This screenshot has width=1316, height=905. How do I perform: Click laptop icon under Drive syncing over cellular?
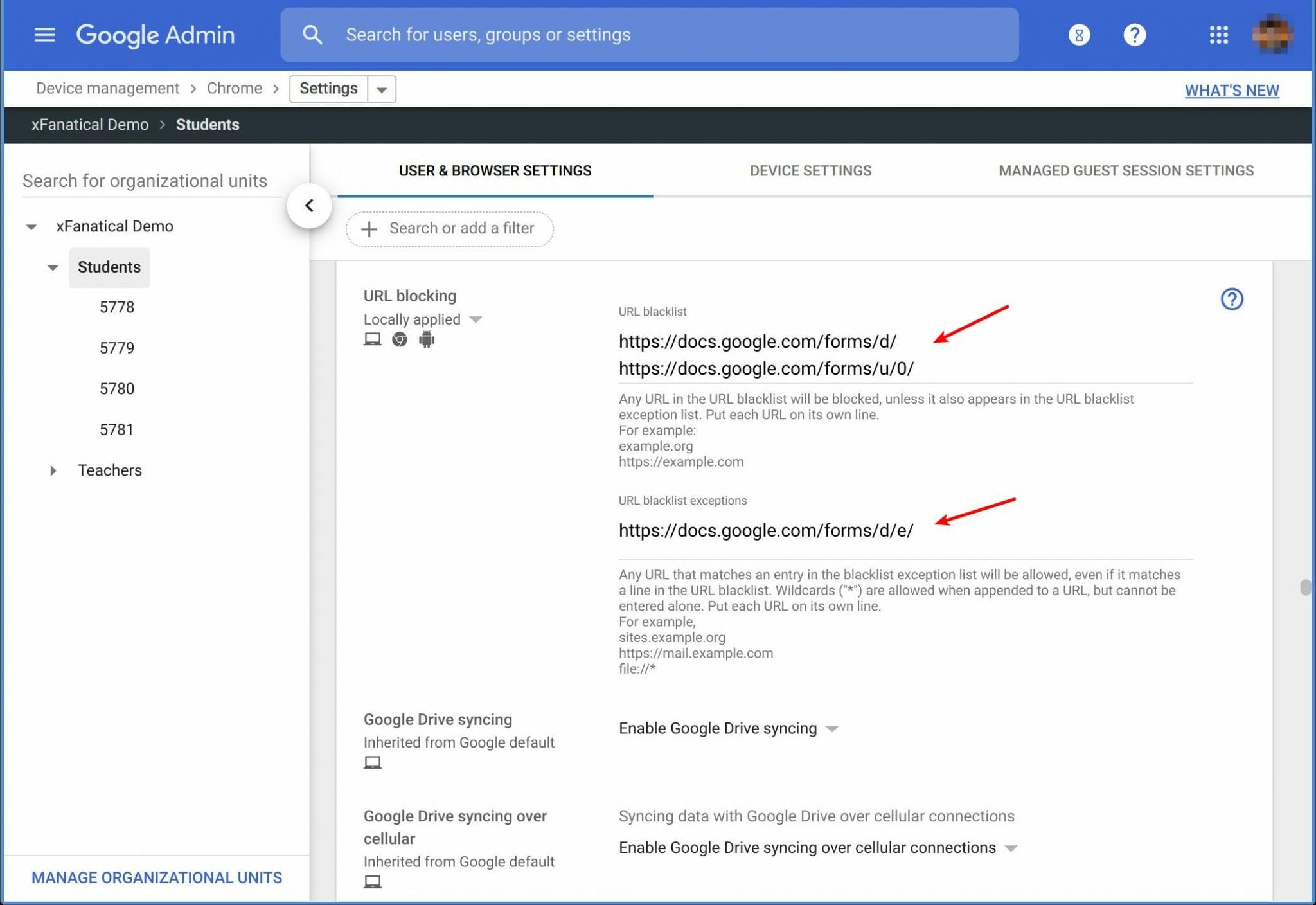click(x=373, y=881)
